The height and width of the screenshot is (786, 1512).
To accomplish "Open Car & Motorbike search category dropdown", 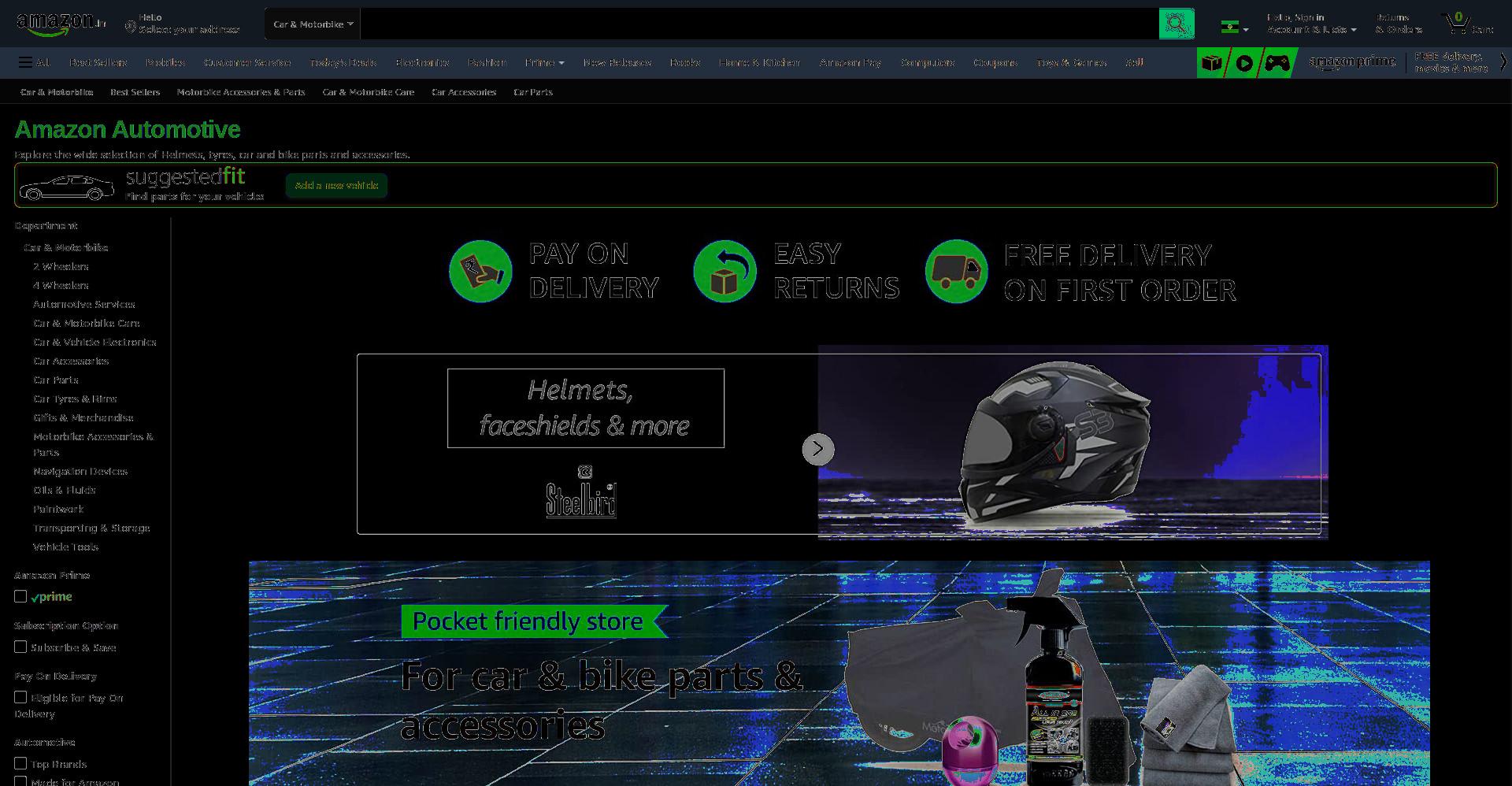I will pos(313,24).
